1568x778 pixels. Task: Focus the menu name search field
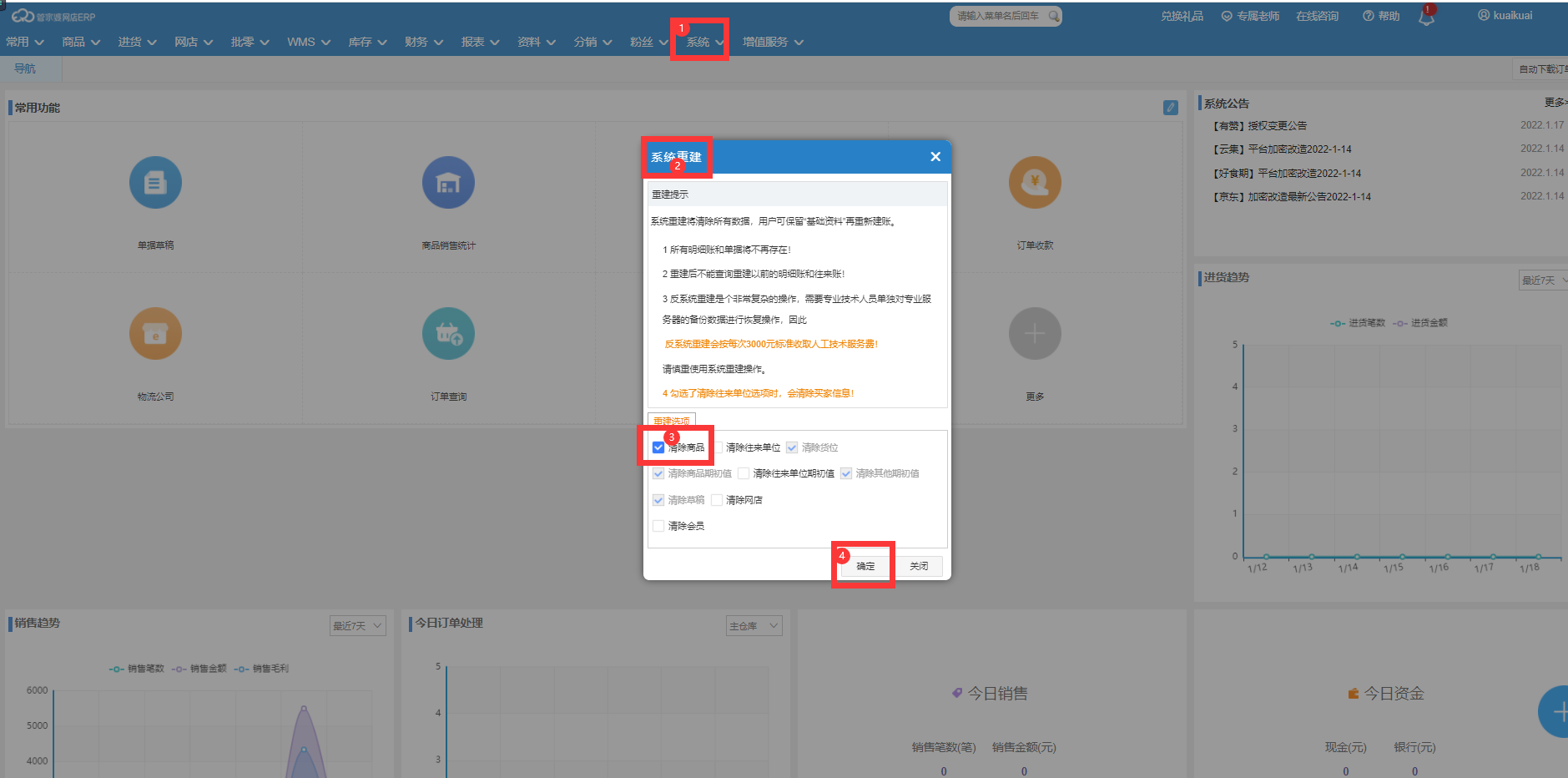[x=998, y=16]
